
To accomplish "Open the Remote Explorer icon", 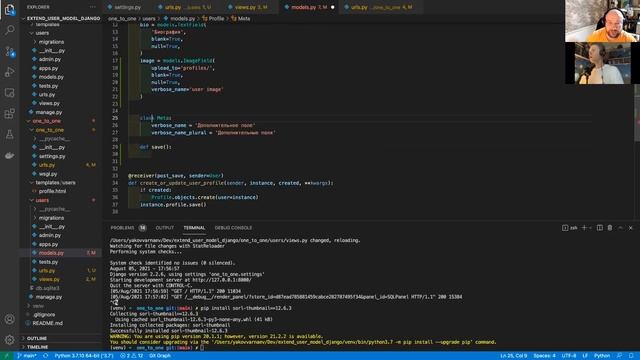I will 9,93.
